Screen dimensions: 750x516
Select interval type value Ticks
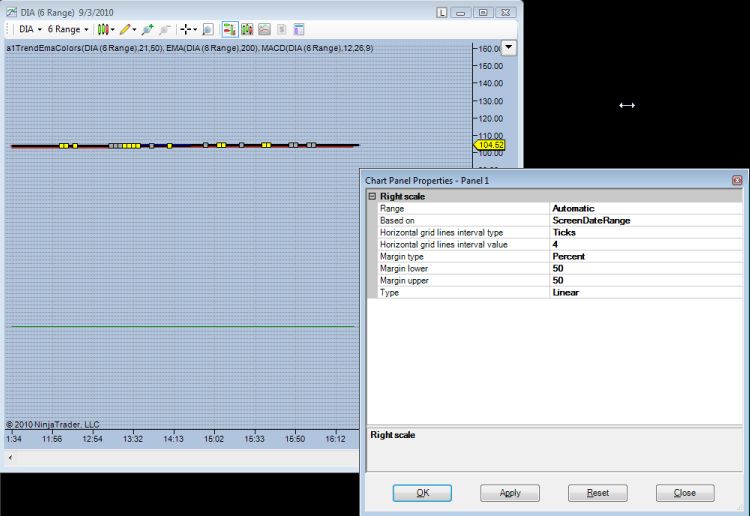coord(646,232)
